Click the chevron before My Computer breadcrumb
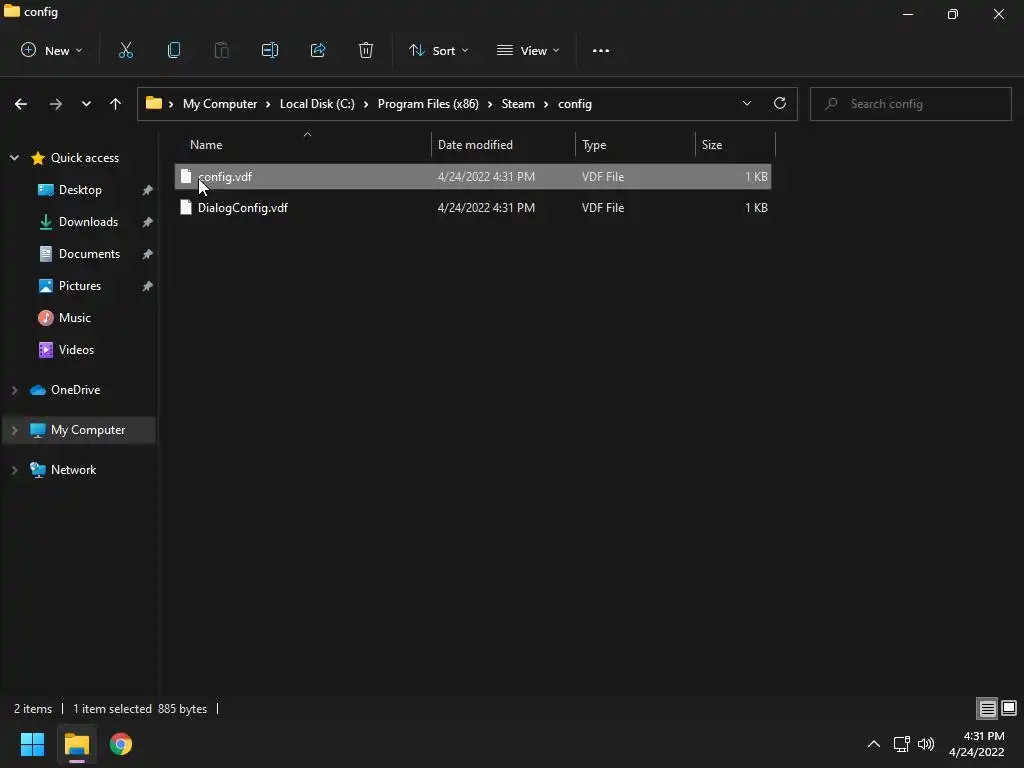Viewport: 1024px width, 768px height. point(171,104)
